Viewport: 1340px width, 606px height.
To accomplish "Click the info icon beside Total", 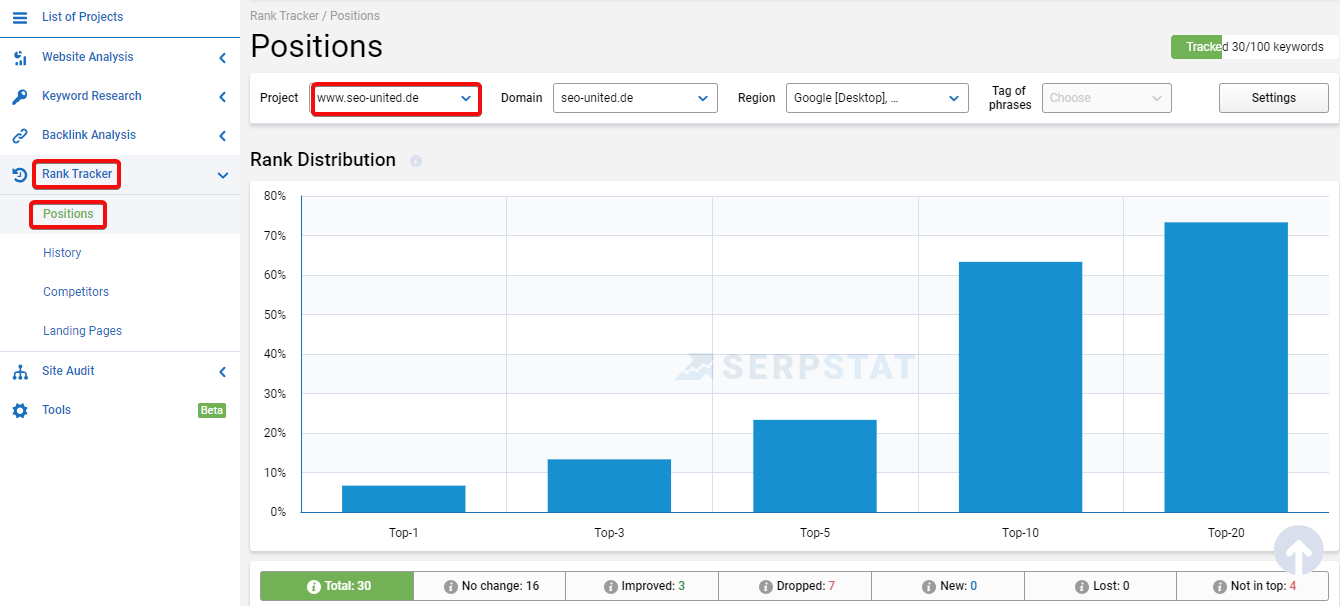I will (x=314, y=587).
